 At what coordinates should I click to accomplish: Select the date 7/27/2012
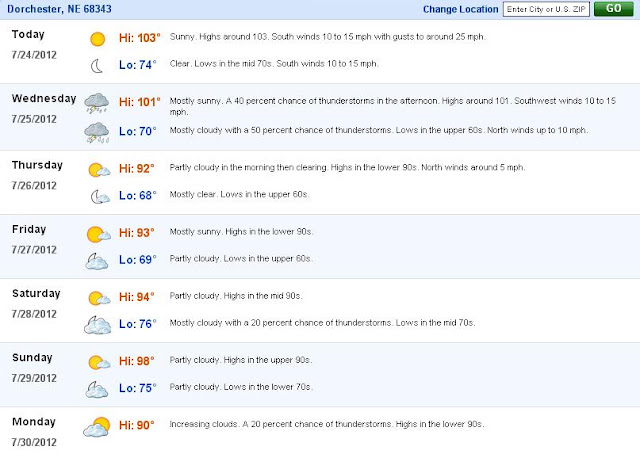click(34, 249)
